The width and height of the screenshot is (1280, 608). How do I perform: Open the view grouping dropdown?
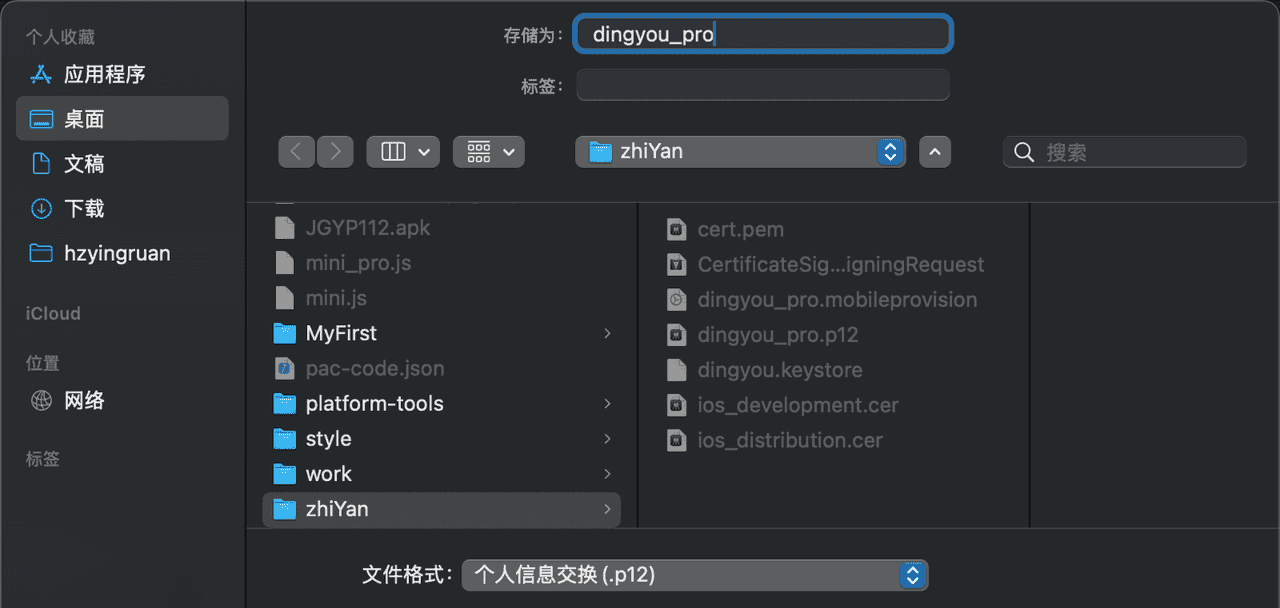(488, 151)
